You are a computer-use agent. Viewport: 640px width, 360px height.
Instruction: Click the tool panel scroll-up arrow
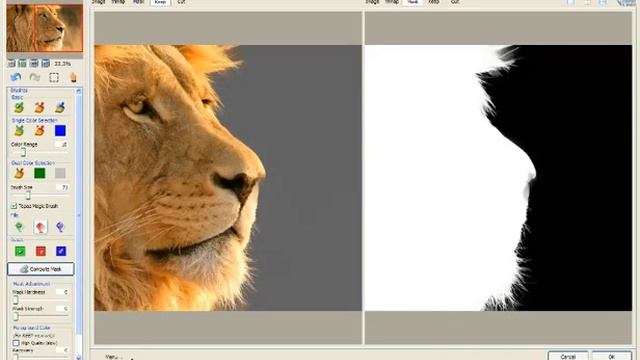click(x=78, y=91)
